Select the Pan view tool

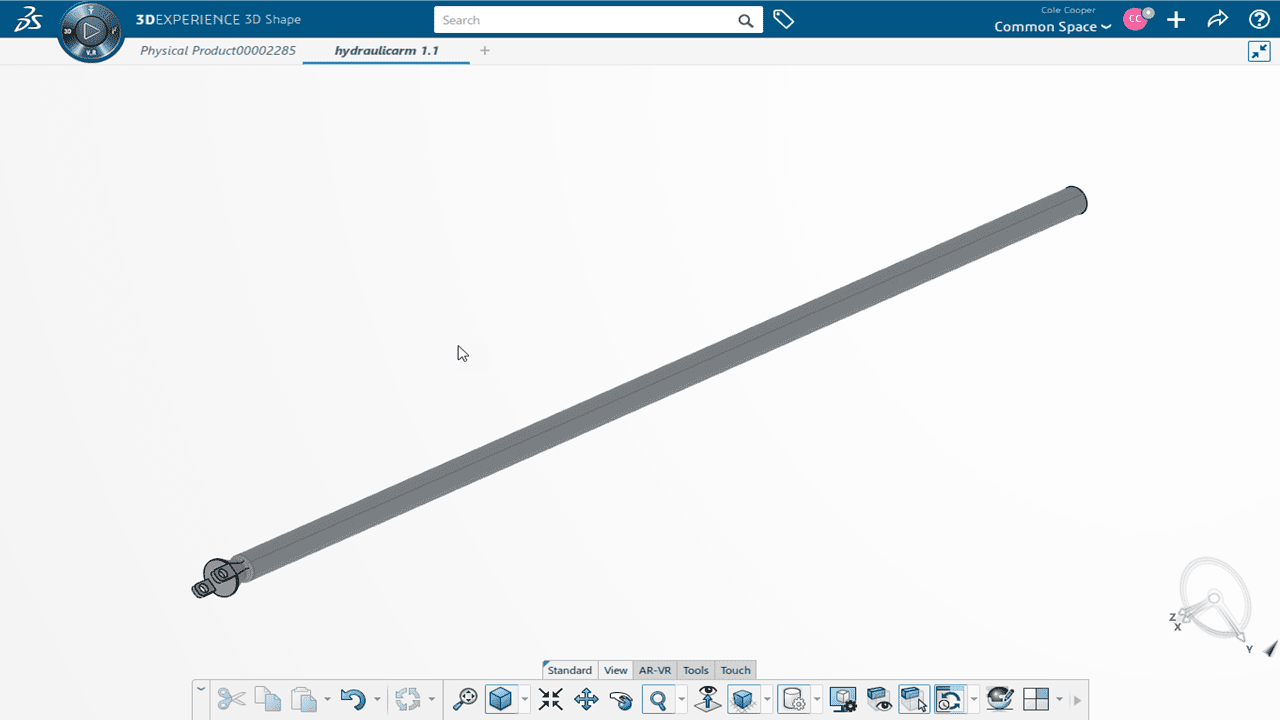point(586,699)
